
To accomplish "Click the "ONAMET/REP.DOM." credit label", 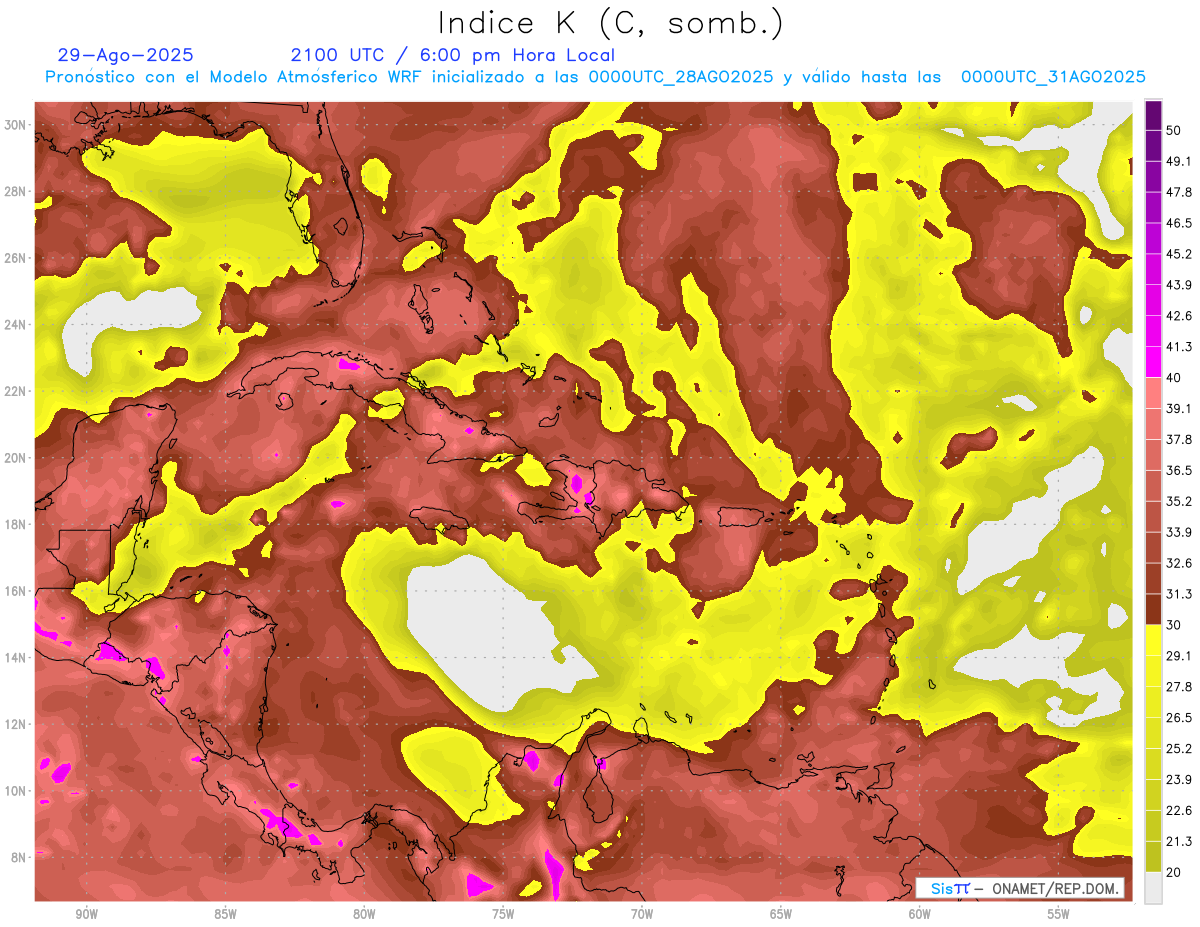I will (1056, 888).
